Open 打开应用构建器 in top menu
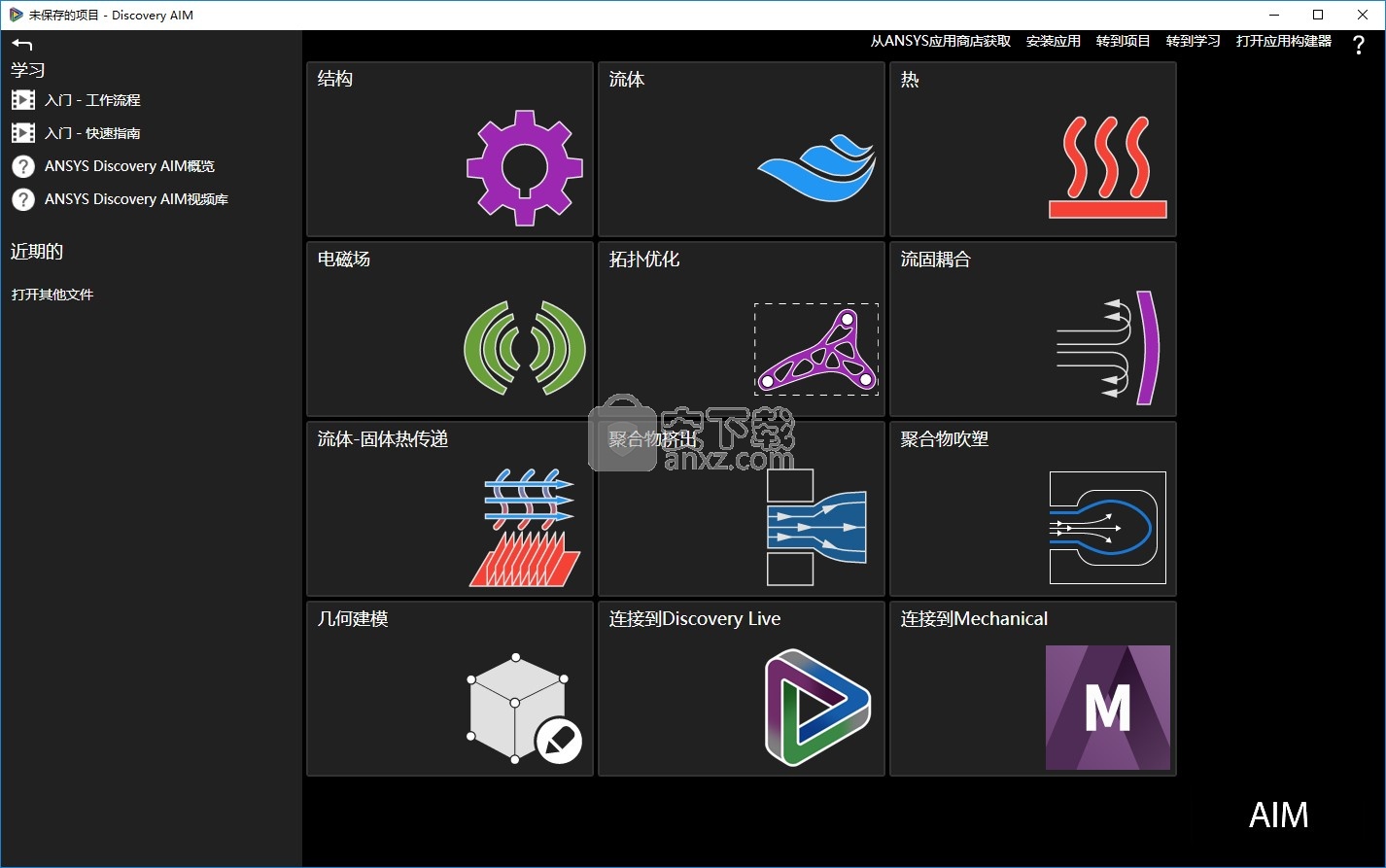1386x868 pixels. click(1284, 41)
